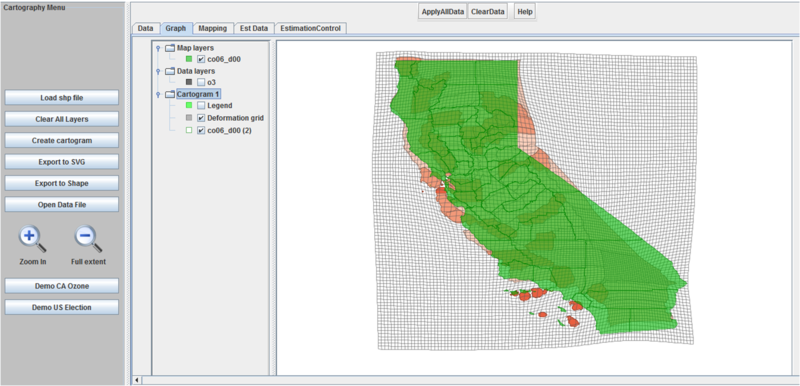Image resolution: width=800 pixels, height=386 pixels.
Task: Switch to the EstimationControl tab
Action: coord(311,29)
